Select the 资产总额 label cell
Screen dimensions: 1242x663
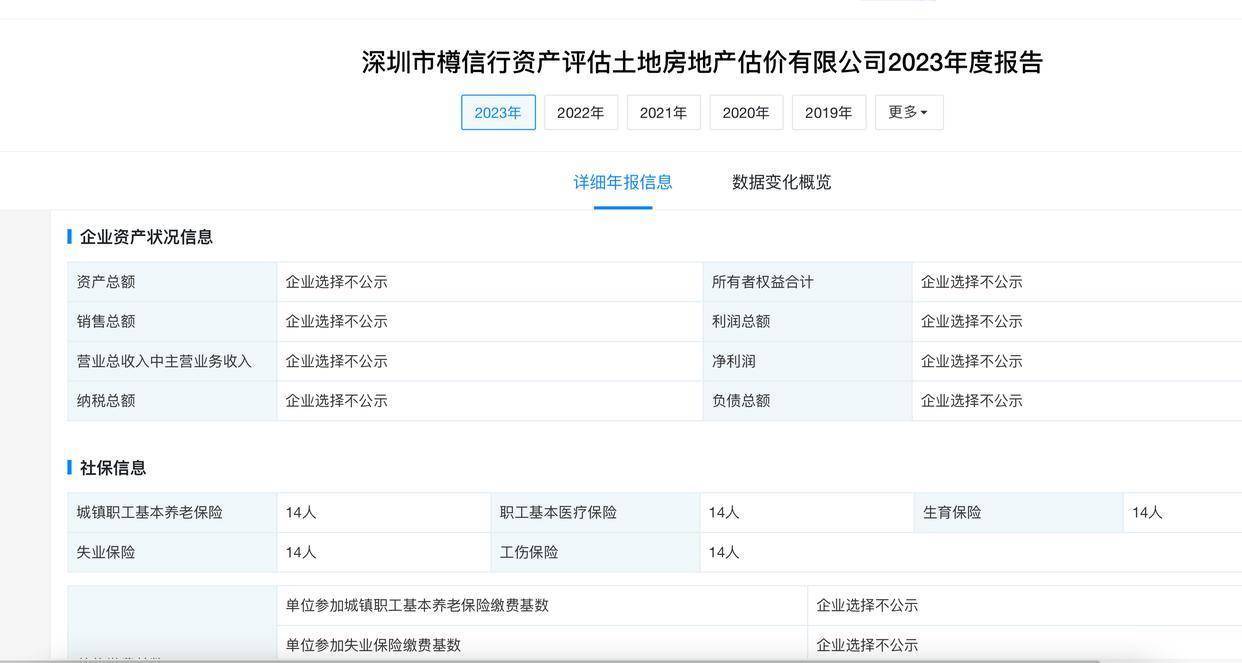106,282
